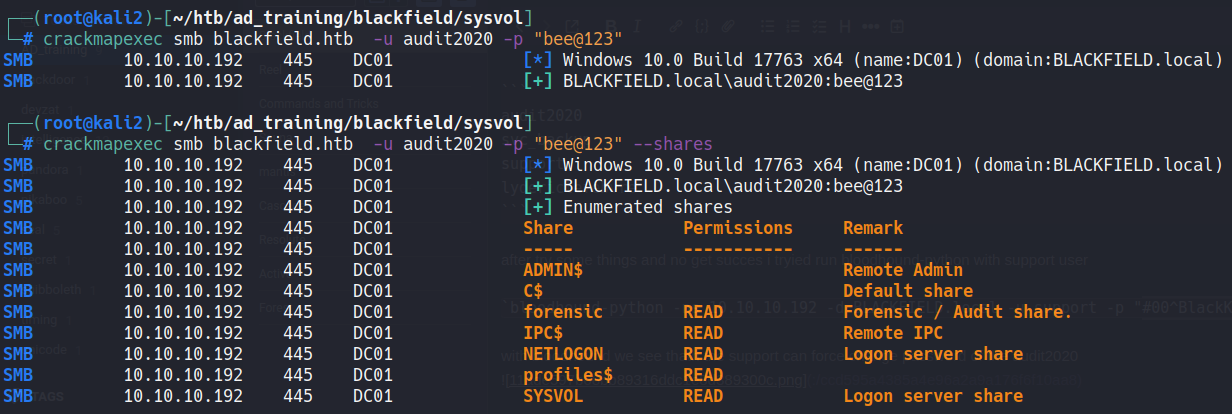Select the C$ share name
Image resolution: width=1232 pixels, height=414 pixels.
[533, 291]
